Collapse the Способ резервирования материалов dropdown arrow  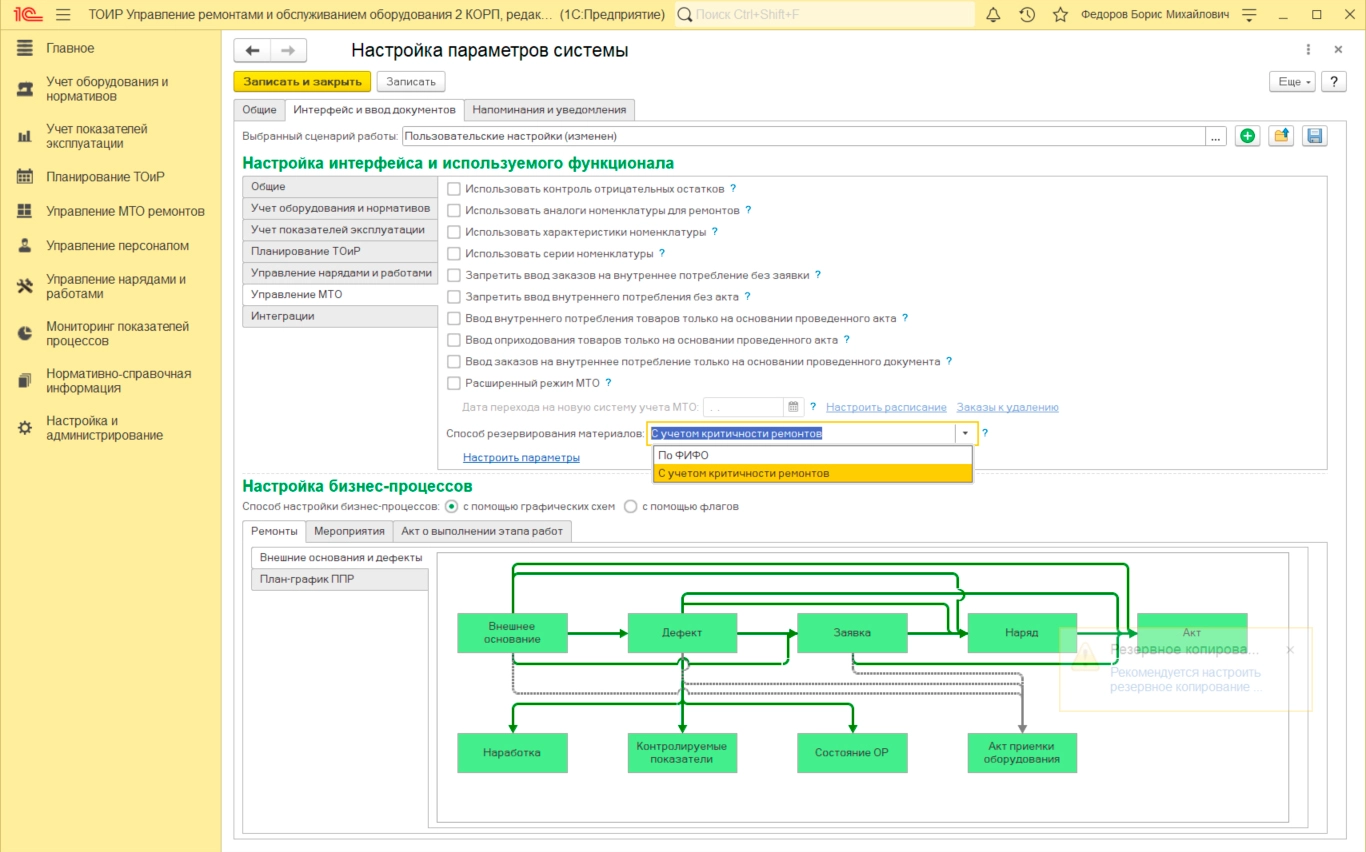pos(965,434)
